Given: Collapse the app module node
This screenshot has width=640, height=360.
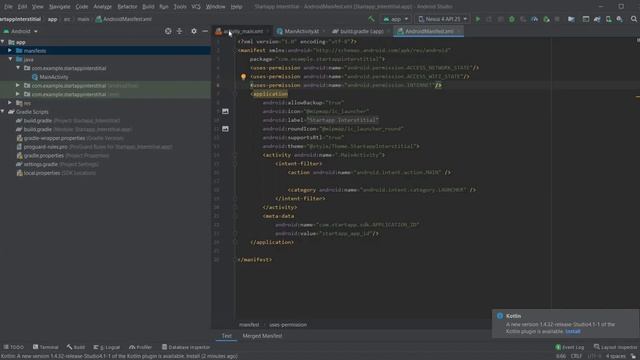Looking at the screenshot, I should point(3,42).
